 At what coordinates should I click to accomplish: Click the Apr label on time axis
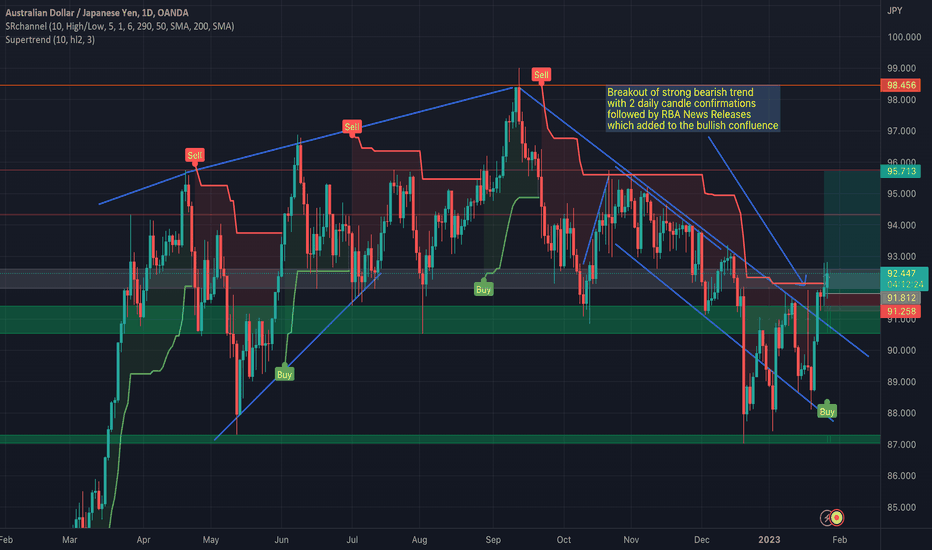click(143, 540)
